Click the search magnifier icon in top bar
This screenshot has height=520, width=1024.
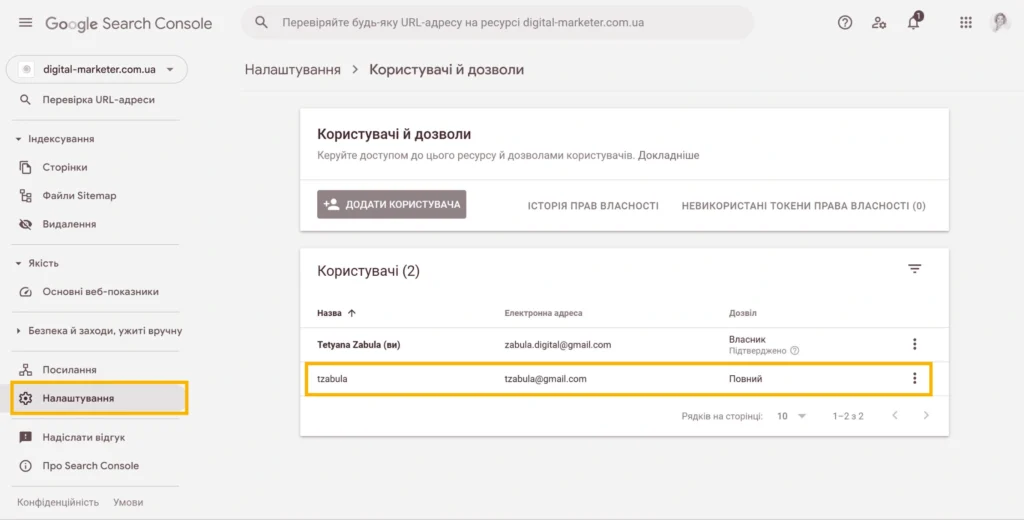(x=261, y=22)
